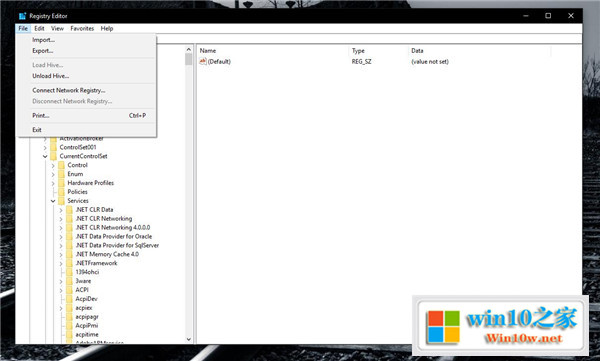Screen dimensions: 600x361
Task: Click the REG_SZ type cell
Action: point(362,61)
